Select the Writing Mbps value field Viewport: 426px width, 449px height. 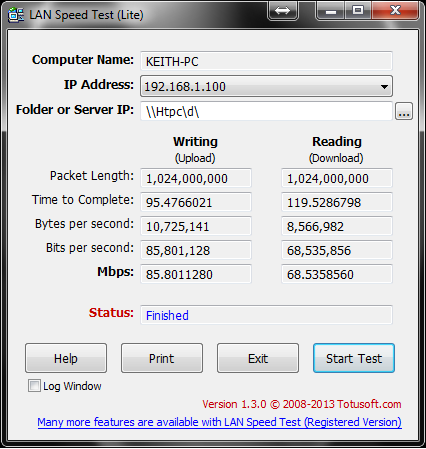pos(196,274)
